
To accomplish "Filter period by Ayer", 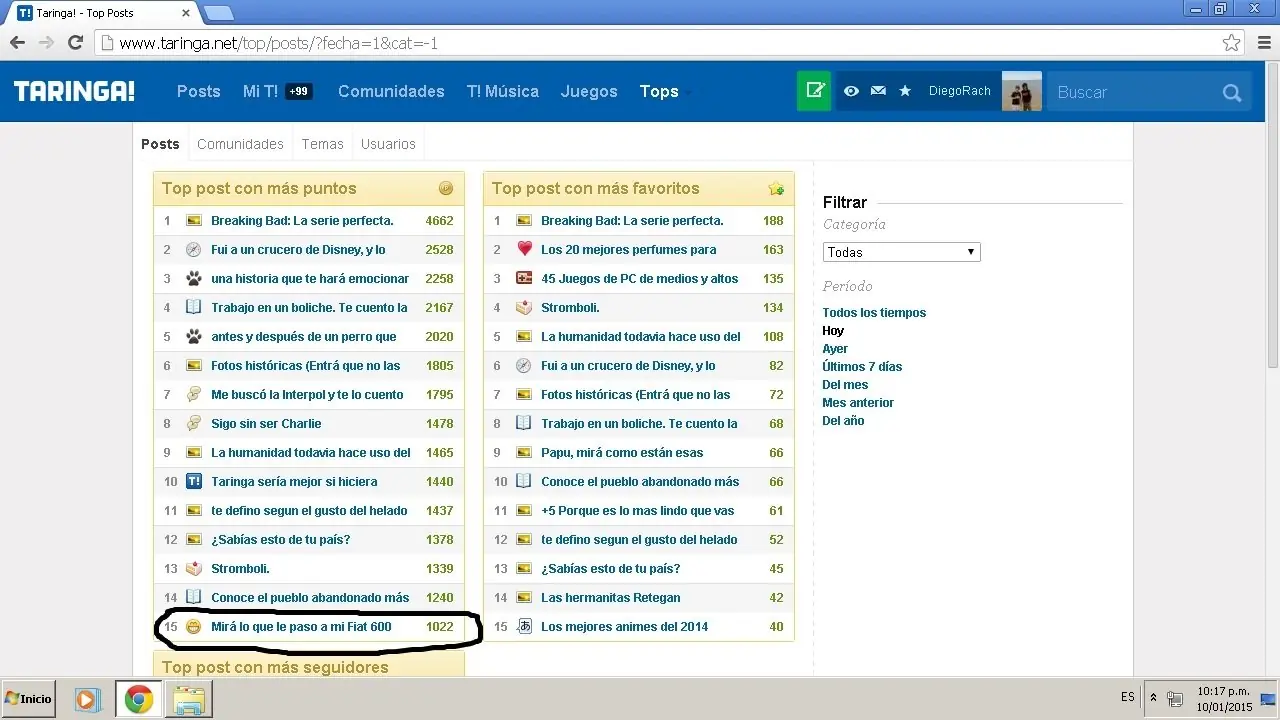I will click(x=835, y=349).
